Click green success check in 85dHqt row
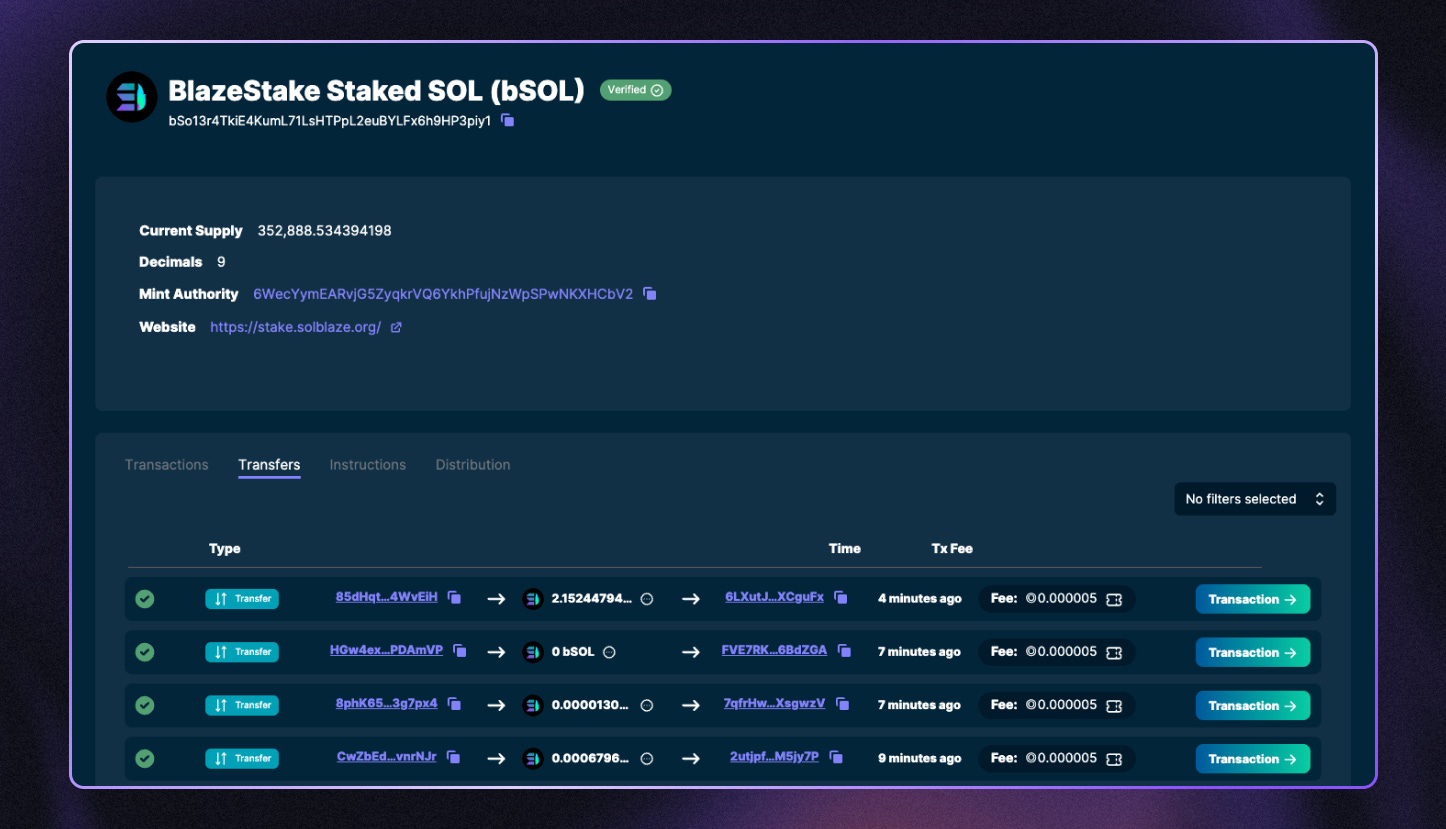This screenshot has width=1446, height=829. coord(145,599)
